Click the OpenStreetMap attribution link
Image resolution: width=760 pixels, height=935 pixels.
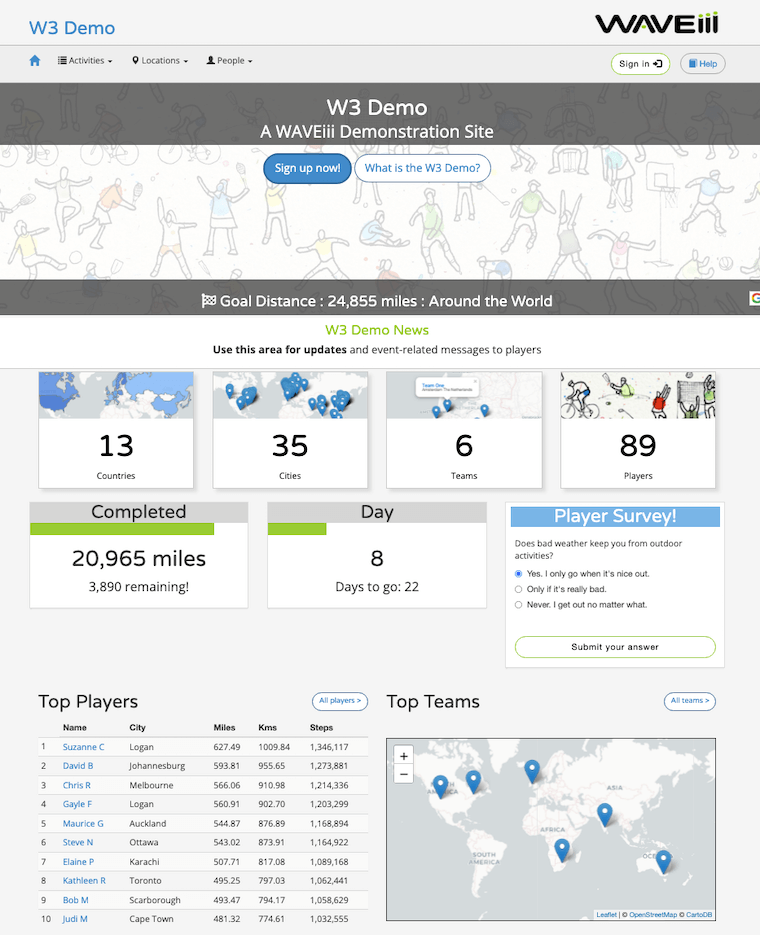(653, 915)
